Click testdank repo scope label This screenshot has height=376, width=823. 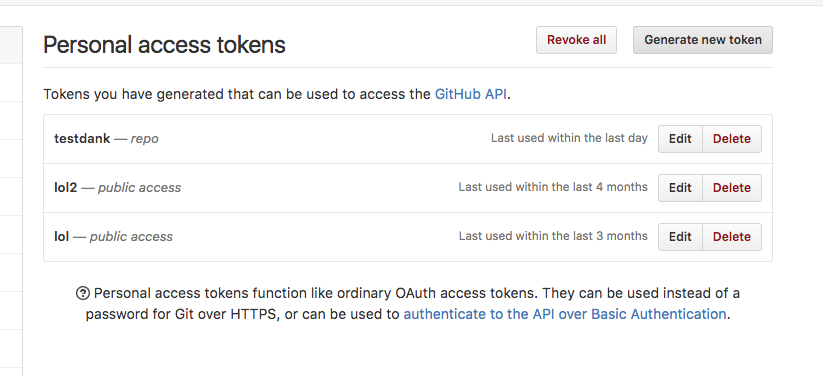[144, 139]
